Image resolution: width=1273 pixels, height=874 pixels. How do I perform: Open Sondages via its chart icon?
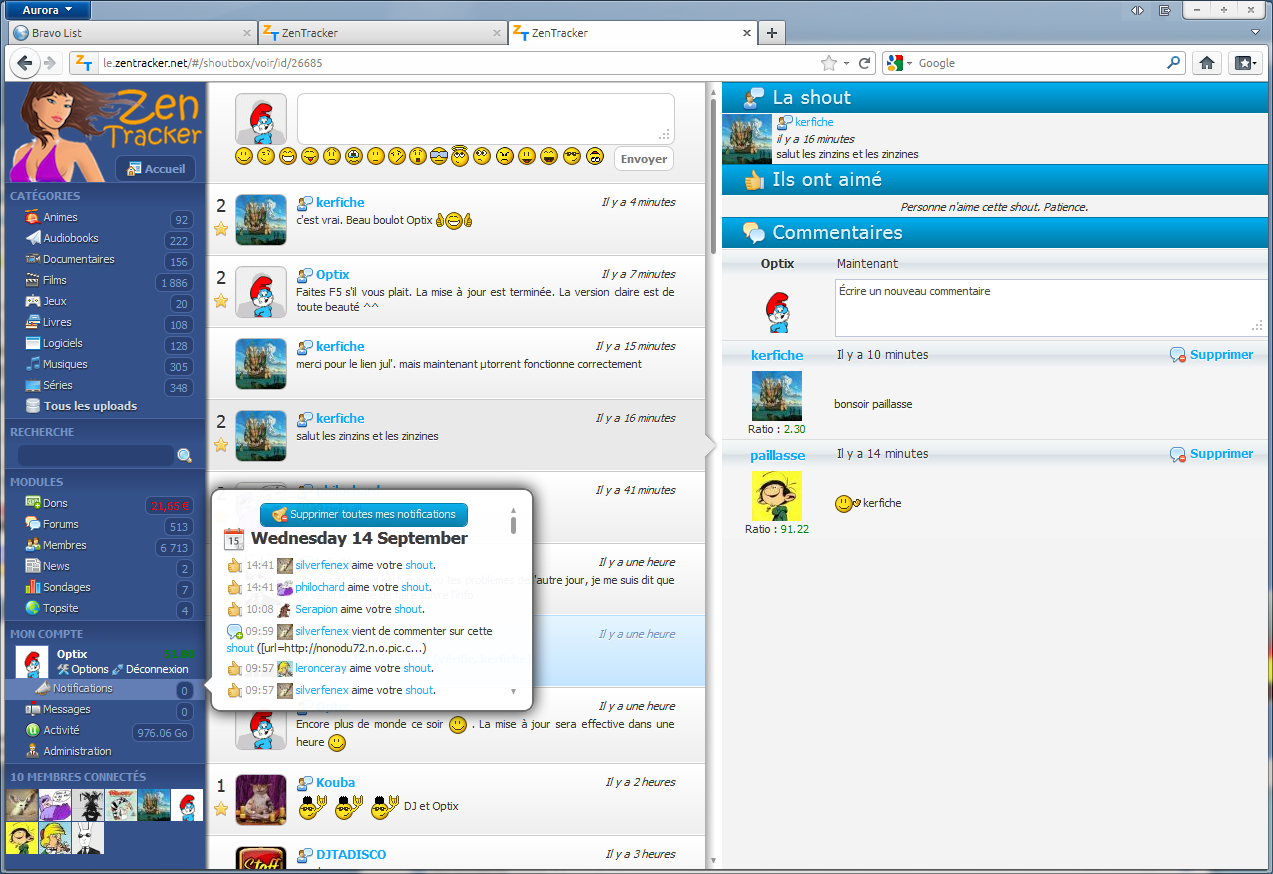pos(32,587)
